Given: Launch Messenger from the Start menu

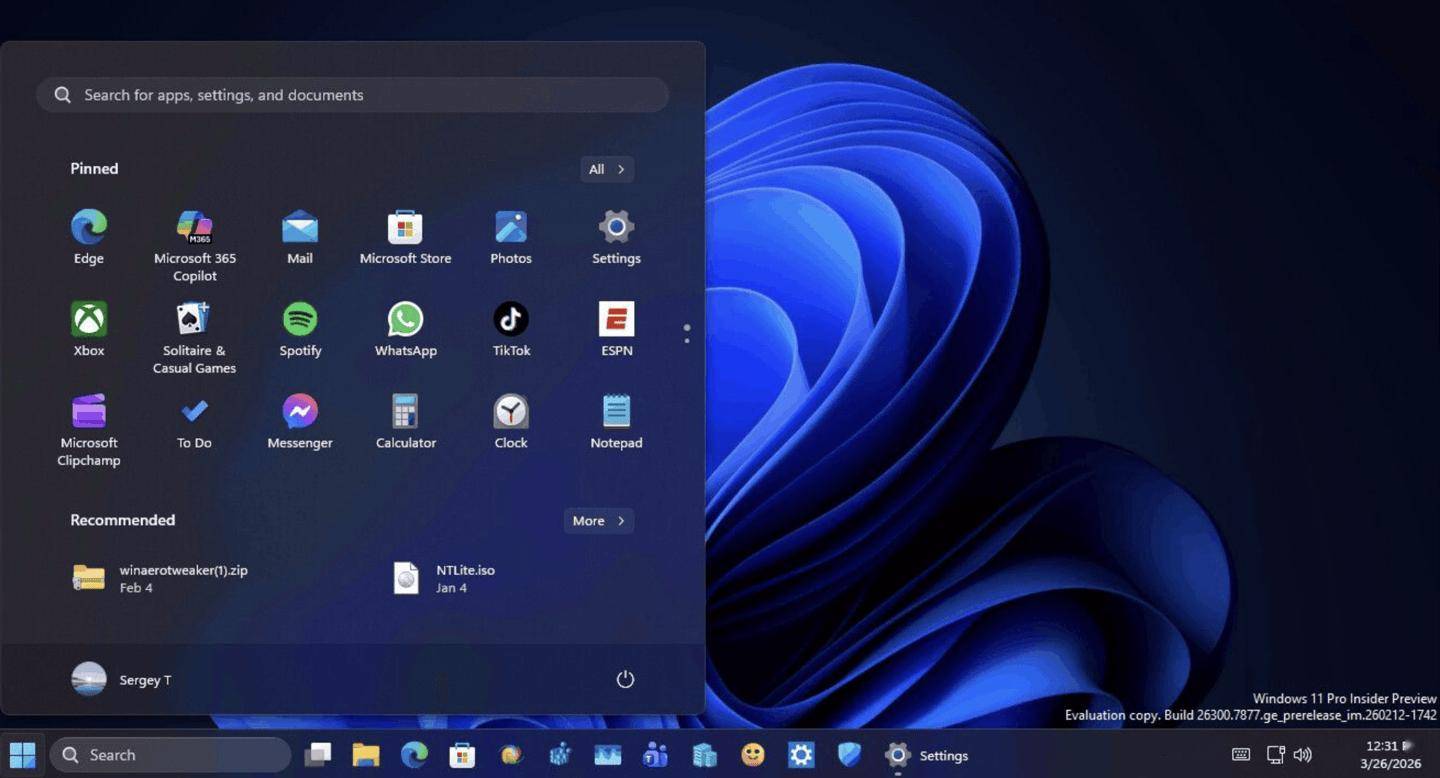Looking at the screenshot, I should (300, 413).
